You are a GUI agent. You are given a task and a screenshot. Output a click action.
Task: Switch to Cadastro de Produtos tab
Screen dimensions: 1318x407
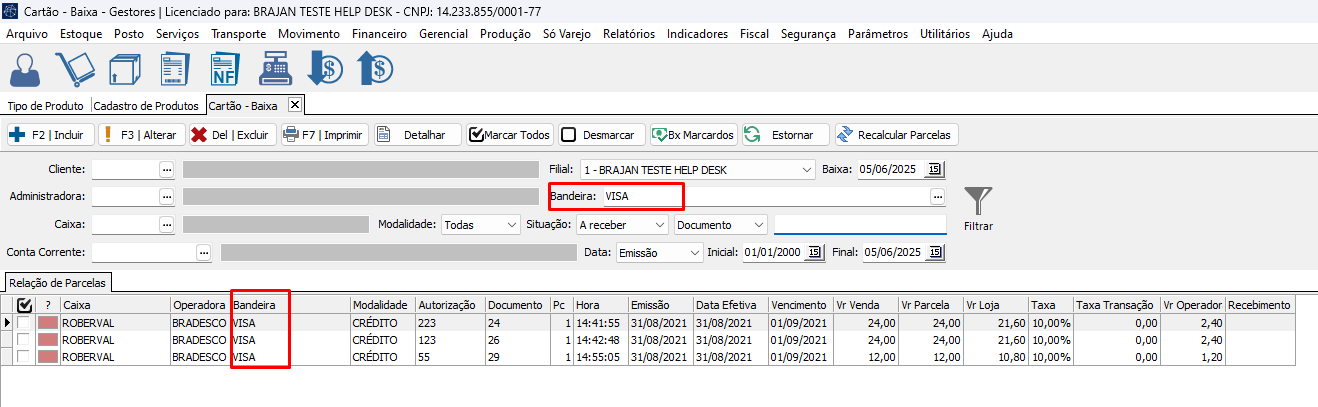(x=146, y=105)
